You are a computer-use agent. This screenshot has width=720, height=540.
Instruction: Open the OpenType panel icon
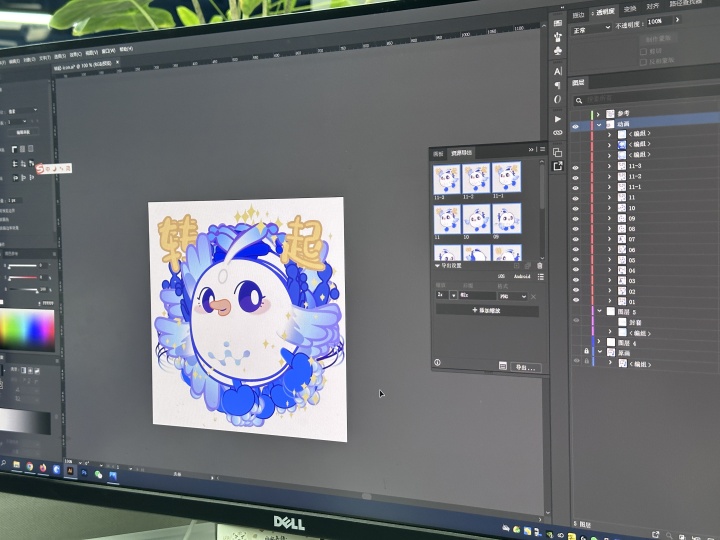[x=557, y=99]
